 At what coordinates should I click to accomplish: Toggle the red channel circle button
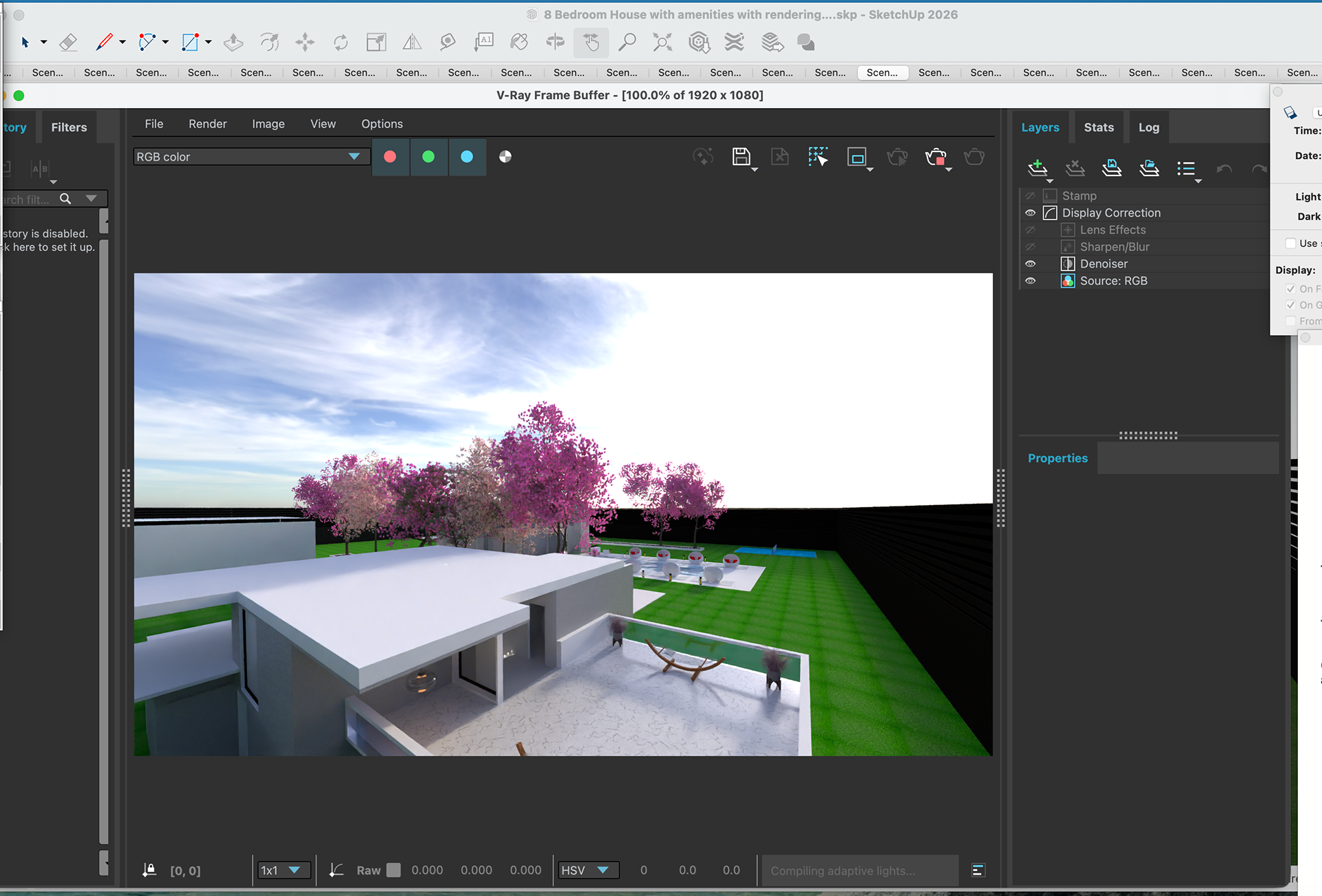tap(390, 157)
